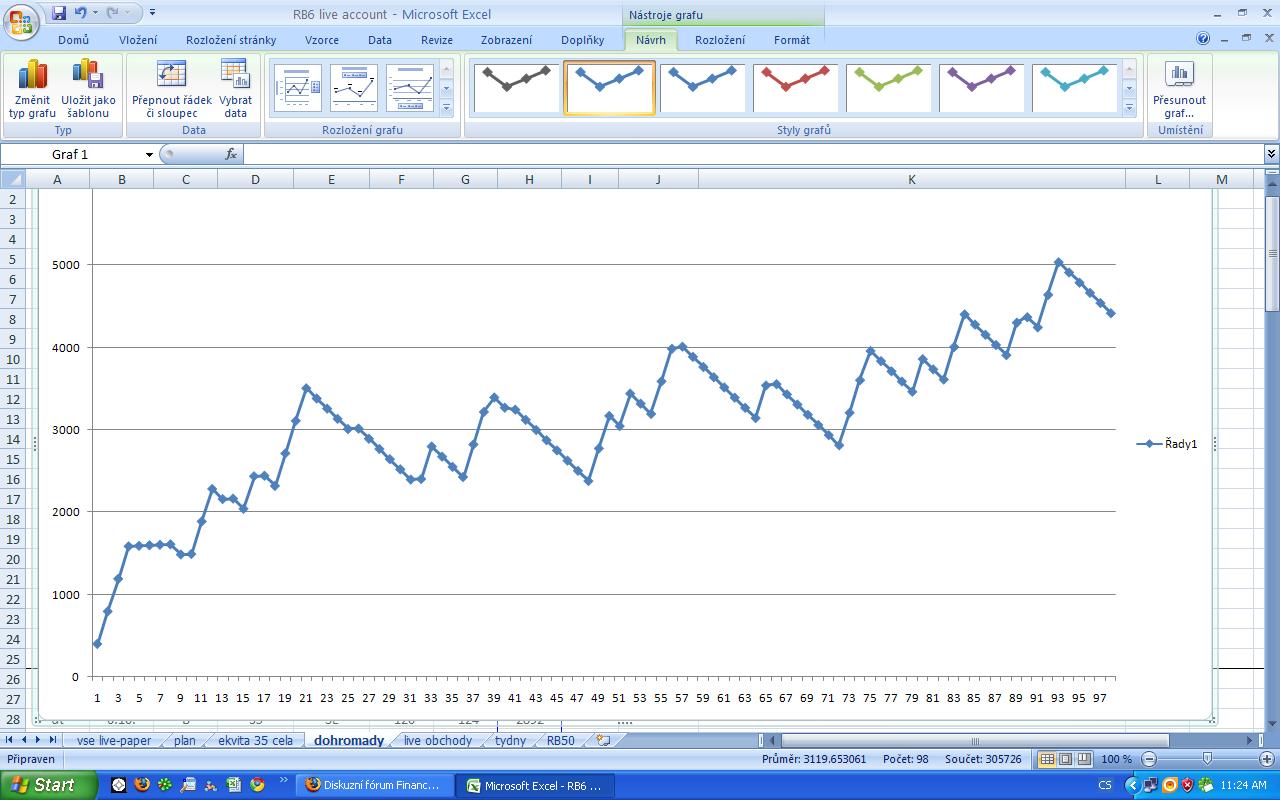1280x800 pixels.
Task: Choose the second chart layout thumbnail
Action: coord(354,88)
